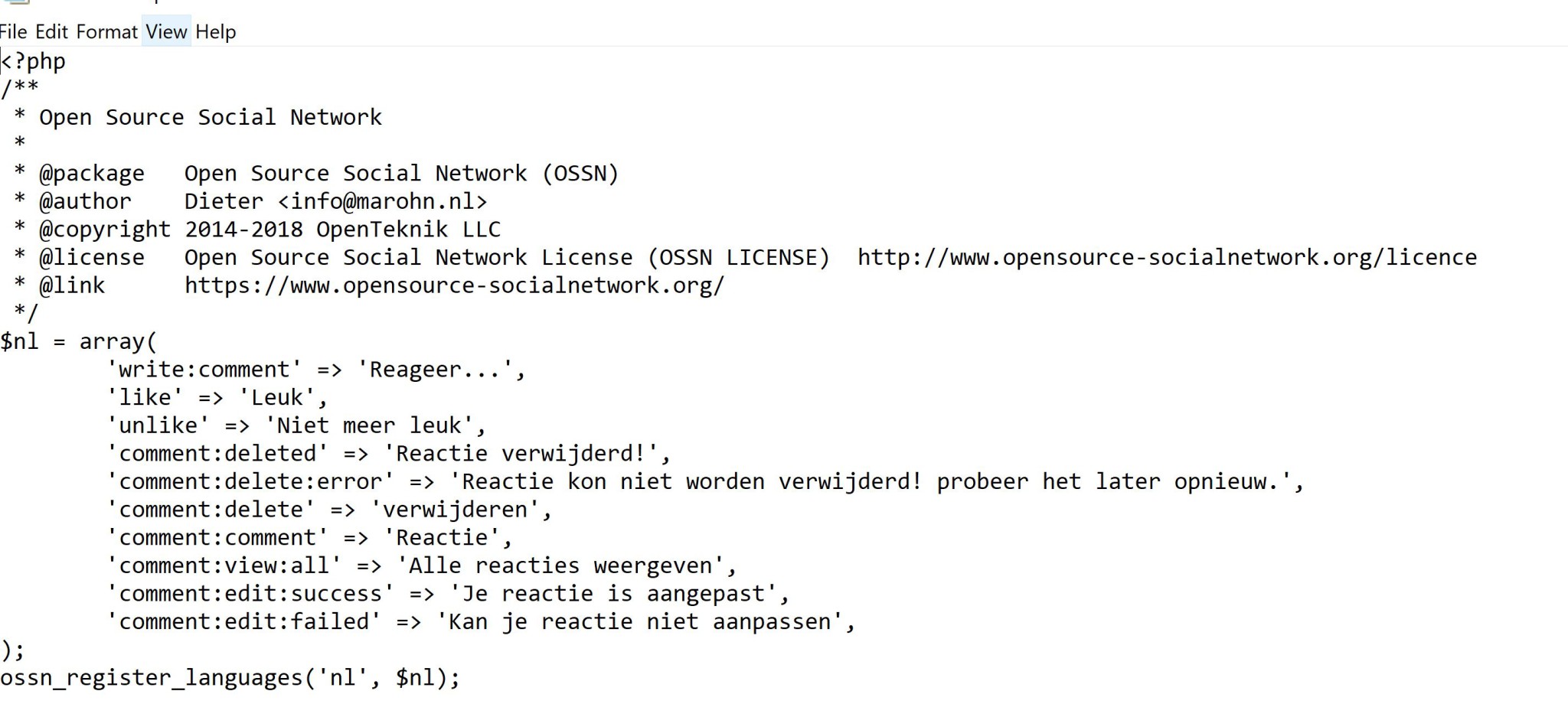Image resolution: width=1568 pixels, height=717 pixels.
Task: Place cursor on 'Open Source Social Network' title line
Action: [x=210, y=117]
